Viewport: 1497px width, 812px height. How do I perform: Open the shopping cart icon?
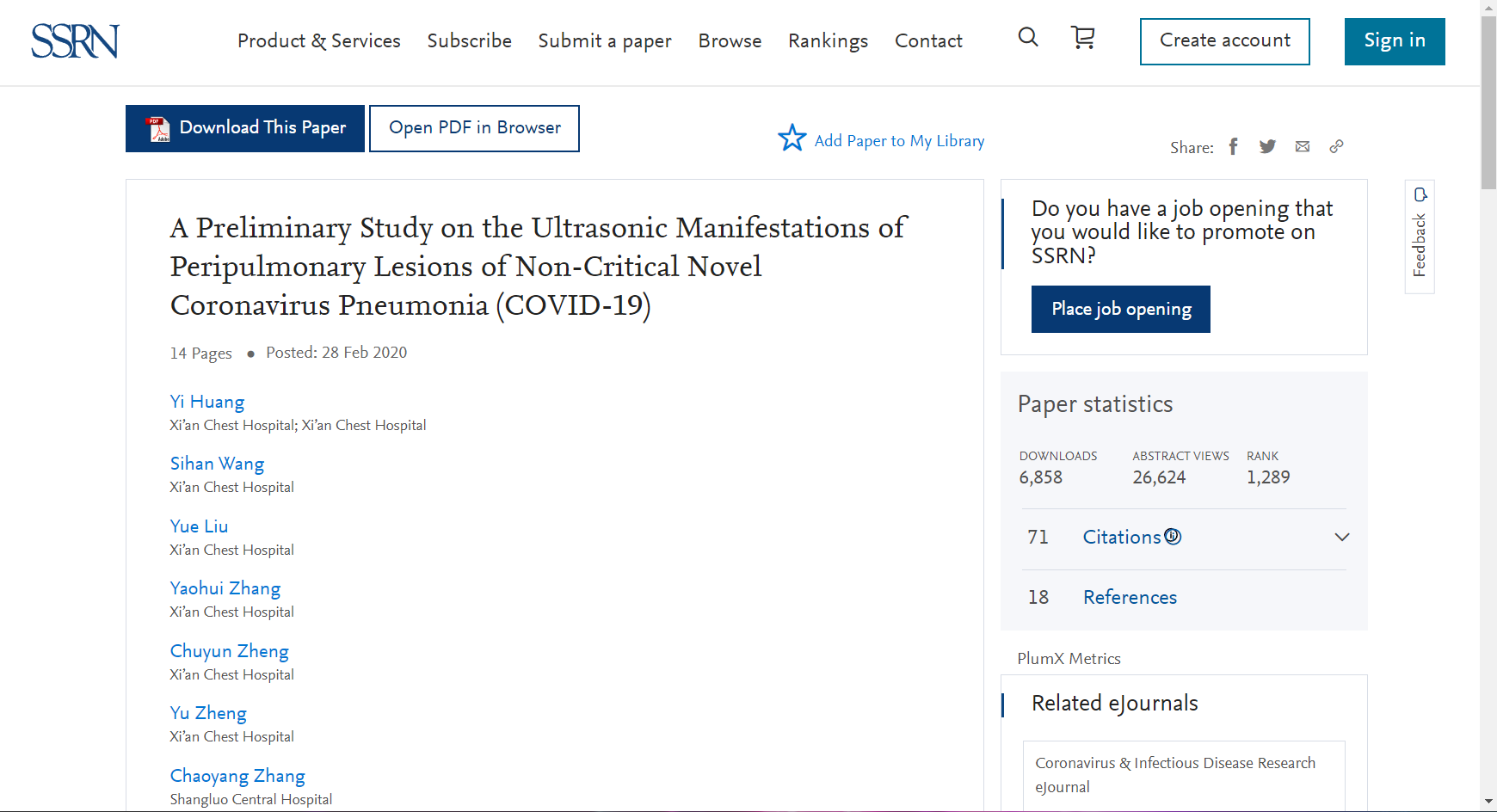pyautogui.click(x=1082, y=37)
